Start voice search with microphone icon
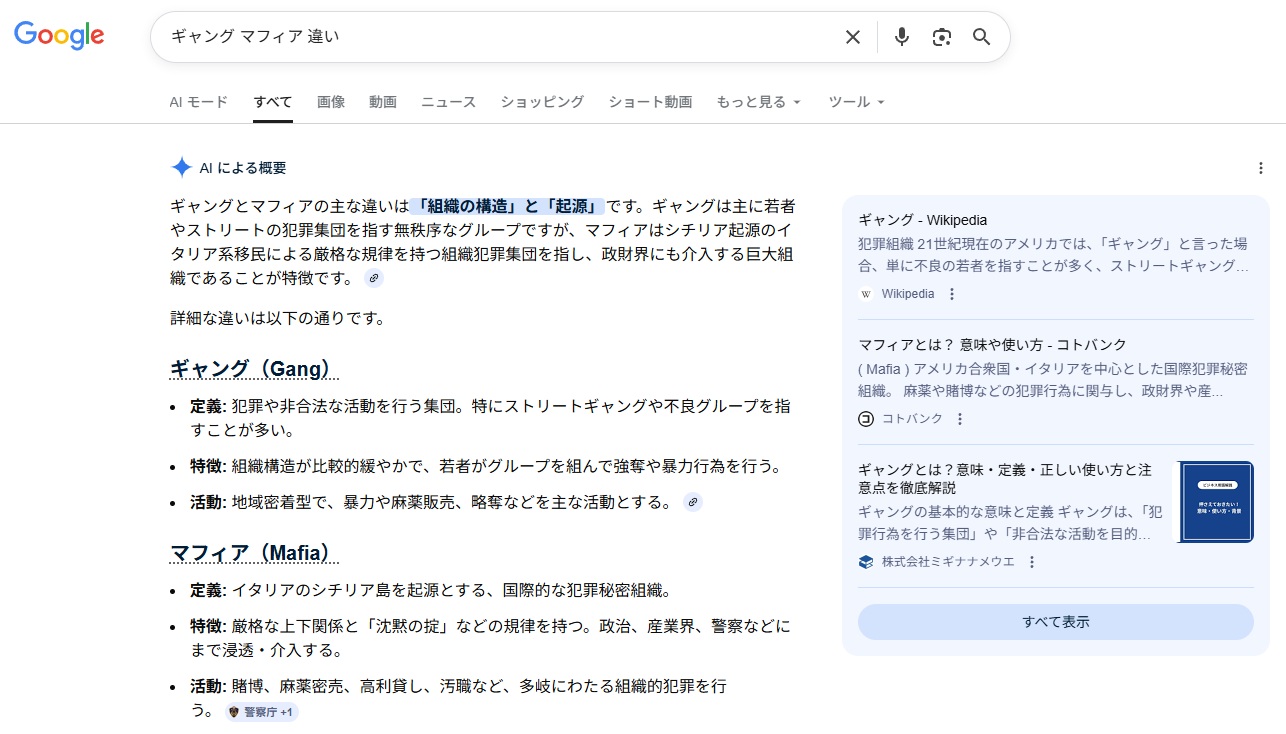The height and width of the screenshot is (734, 1286). click(x=901, y=37)
